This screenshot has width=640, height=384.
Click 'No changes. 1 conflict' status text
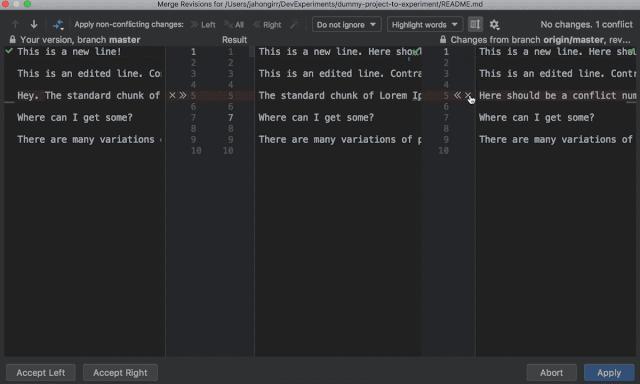pyautogui.click(x=586, y=24)
